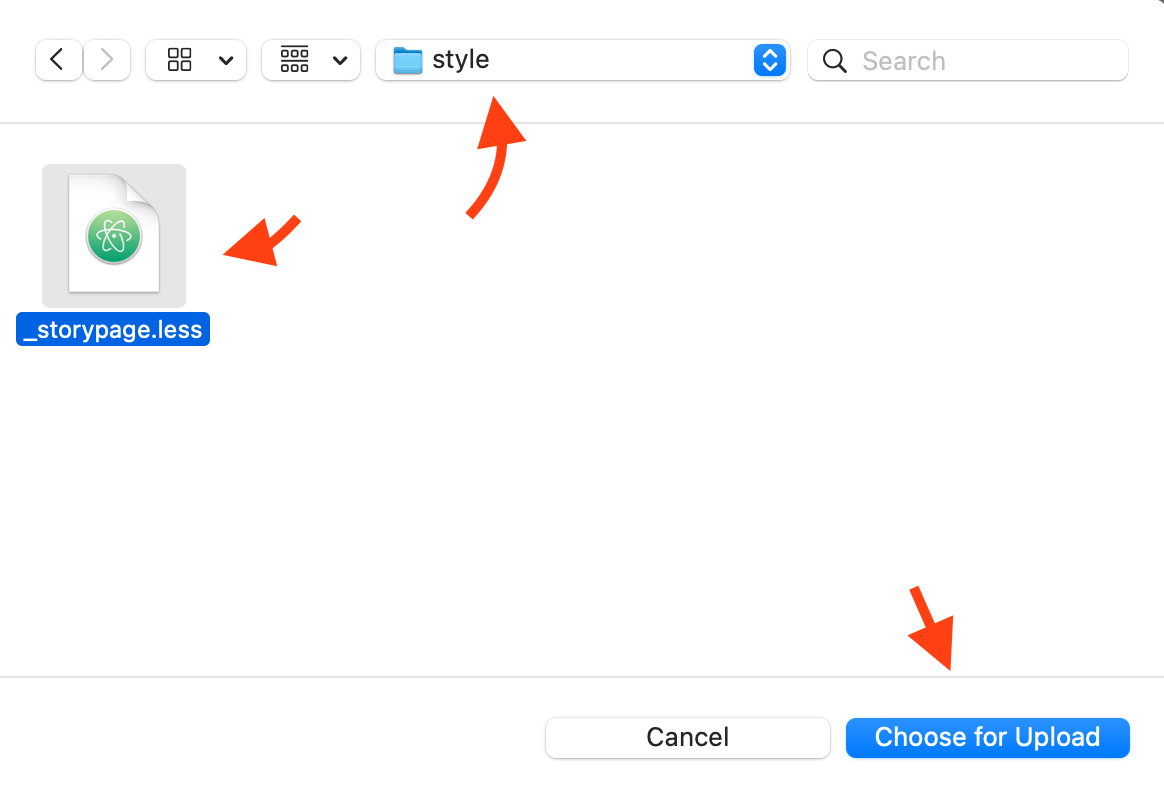This screenshot has height=792, width=1164.
Task: Expand the grouping options chevron
Action: pos(340,61)
